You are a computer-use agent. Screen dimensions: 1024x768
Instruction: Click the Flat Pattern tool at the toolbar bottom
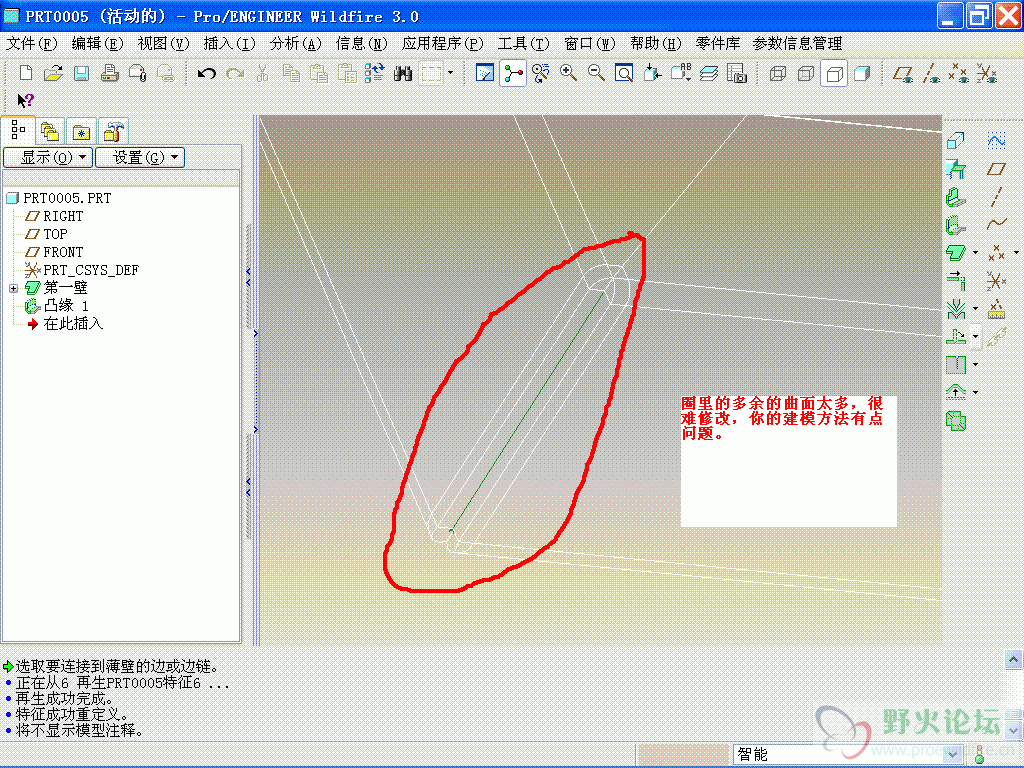pos(955,421)
